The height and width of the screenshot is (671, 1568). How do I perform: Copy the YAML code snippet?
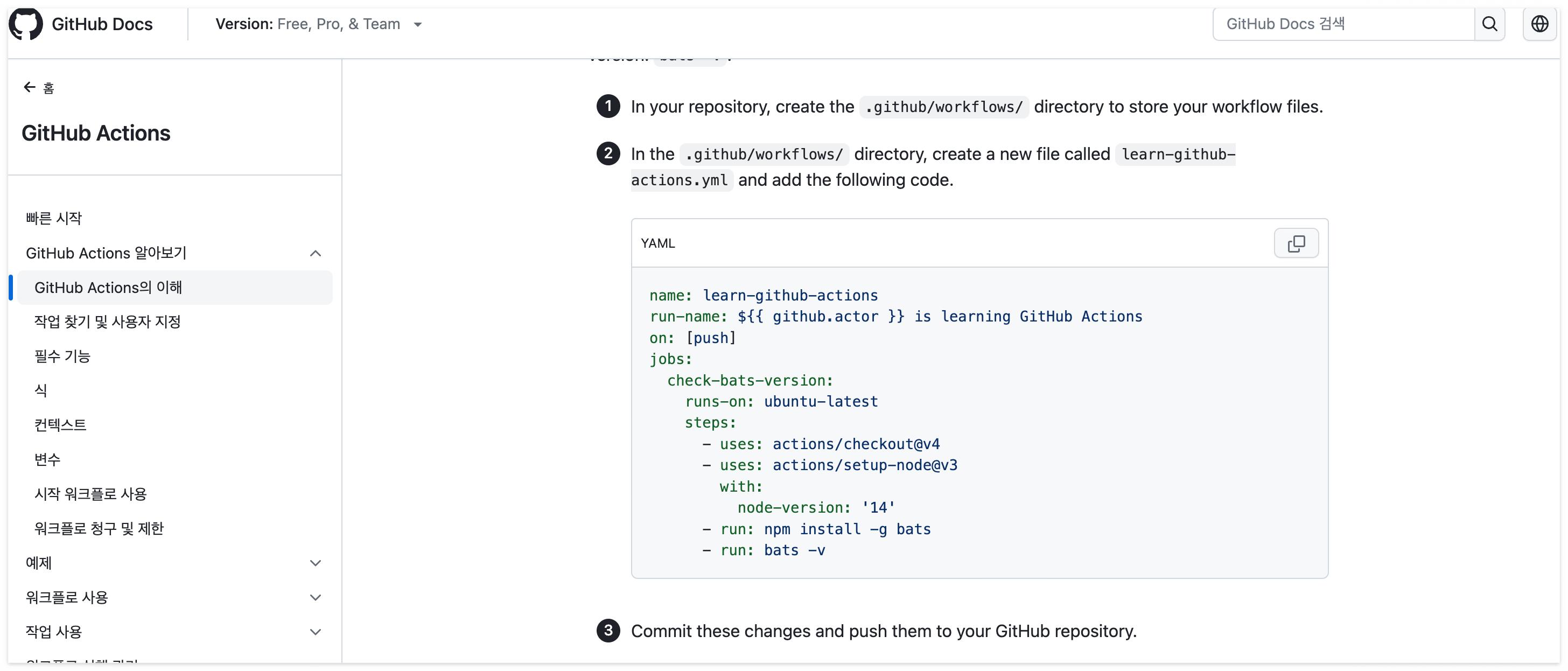[1296, 243]
